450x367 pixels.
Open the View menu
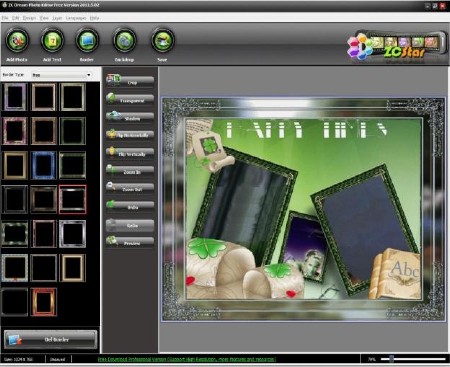coord(44,18)
